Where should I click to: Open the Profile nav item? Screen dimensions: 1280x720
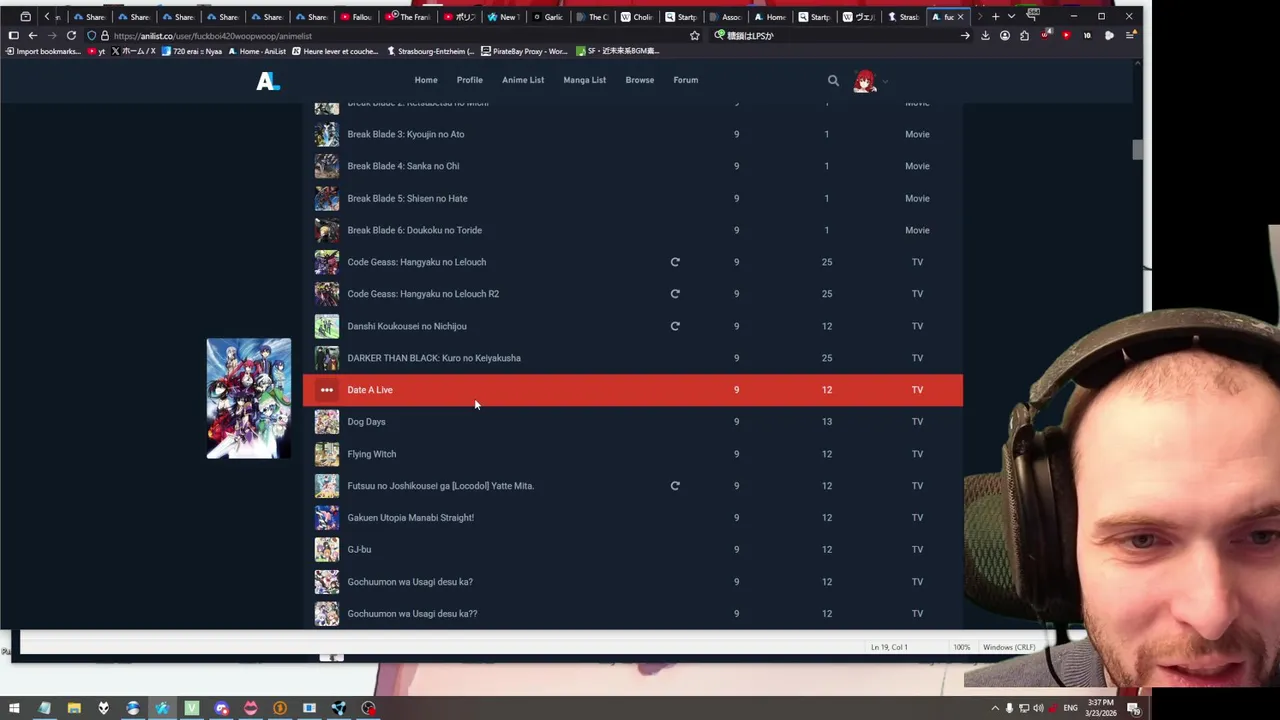coord(469,80)
